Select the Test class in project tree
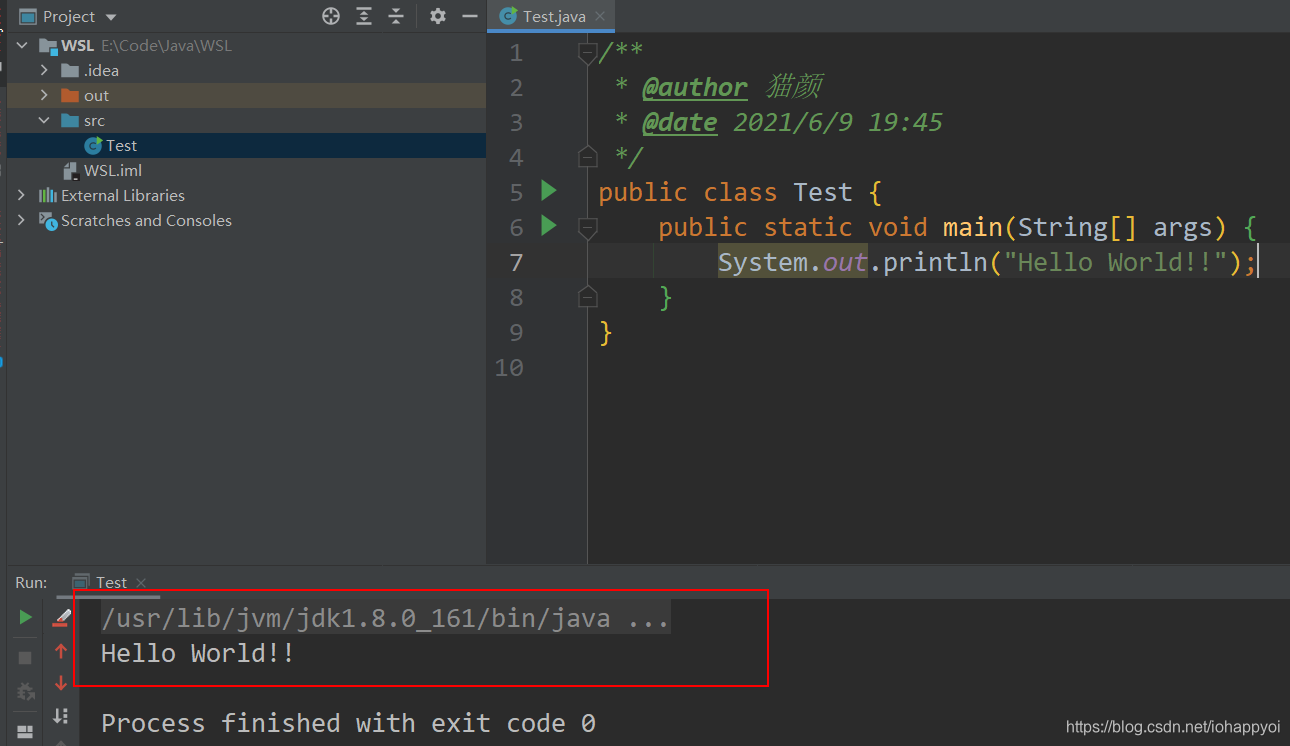The height and width of the screenshot is (746, 1290). click(246, 146)
